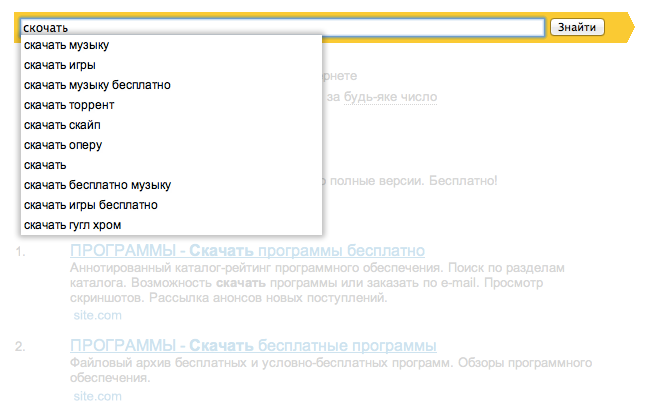Pick the plain "скачать" suggestion

(x=46, y=165)
